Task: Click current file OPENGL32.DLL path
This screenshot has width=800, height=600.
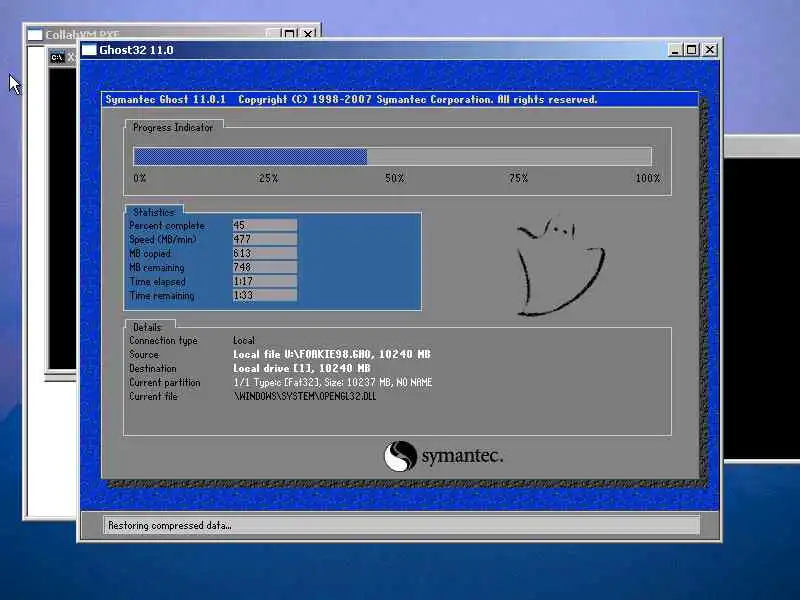Action: coord(305,396)
